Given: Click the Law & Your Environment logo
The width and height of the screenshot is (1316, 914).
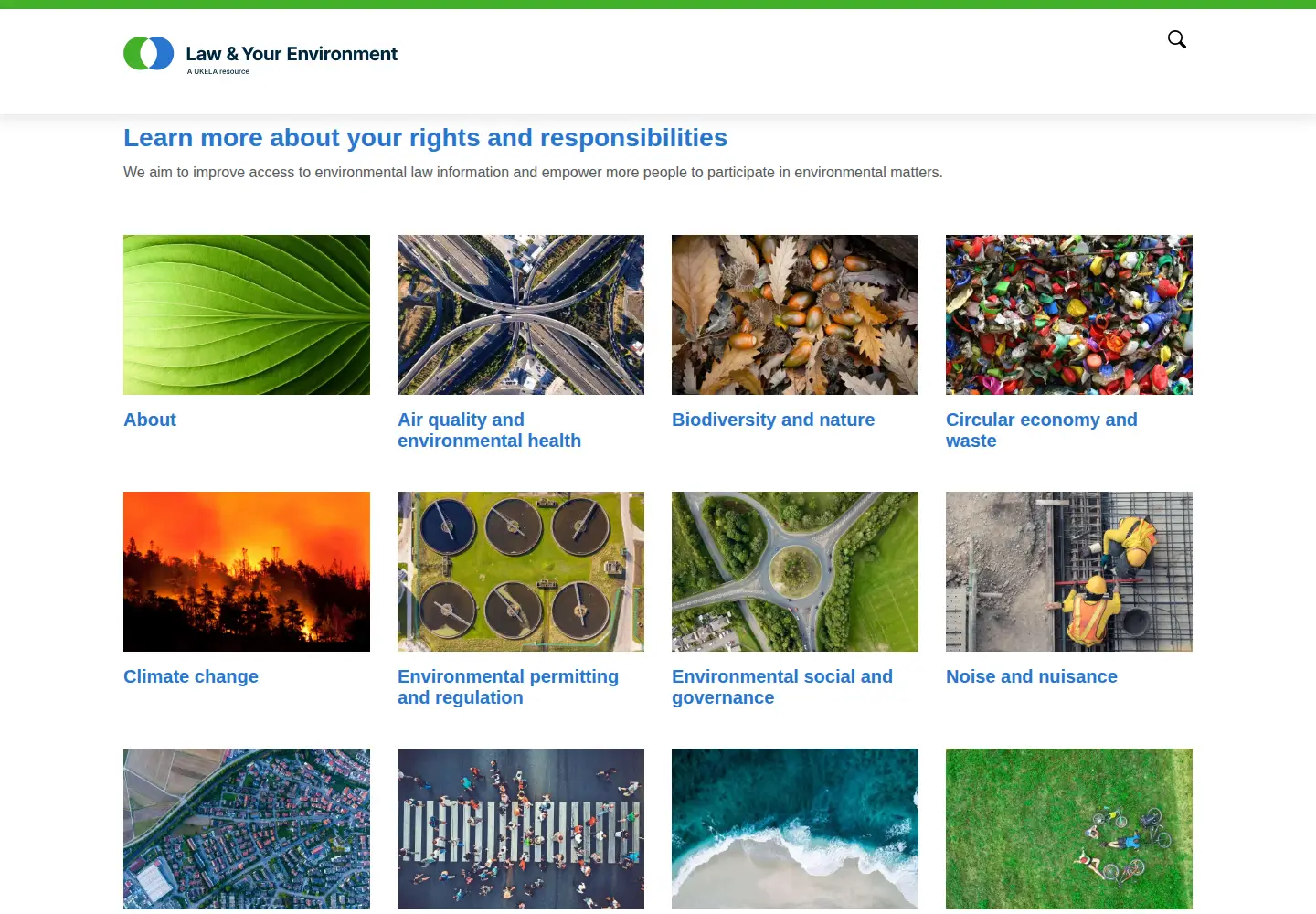Looking at the screenshot, I should pyautogui.click(x=260, y=55).
